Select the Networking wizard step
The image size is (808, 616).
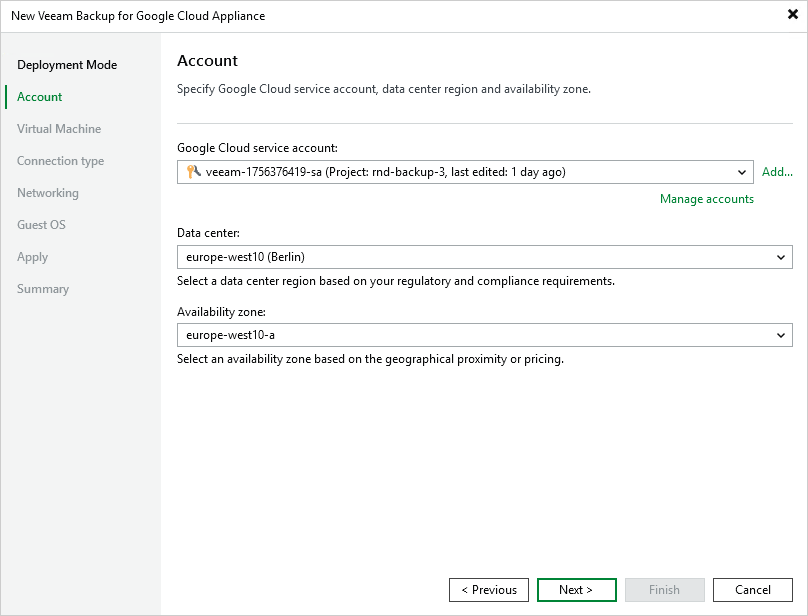[48, 193]
